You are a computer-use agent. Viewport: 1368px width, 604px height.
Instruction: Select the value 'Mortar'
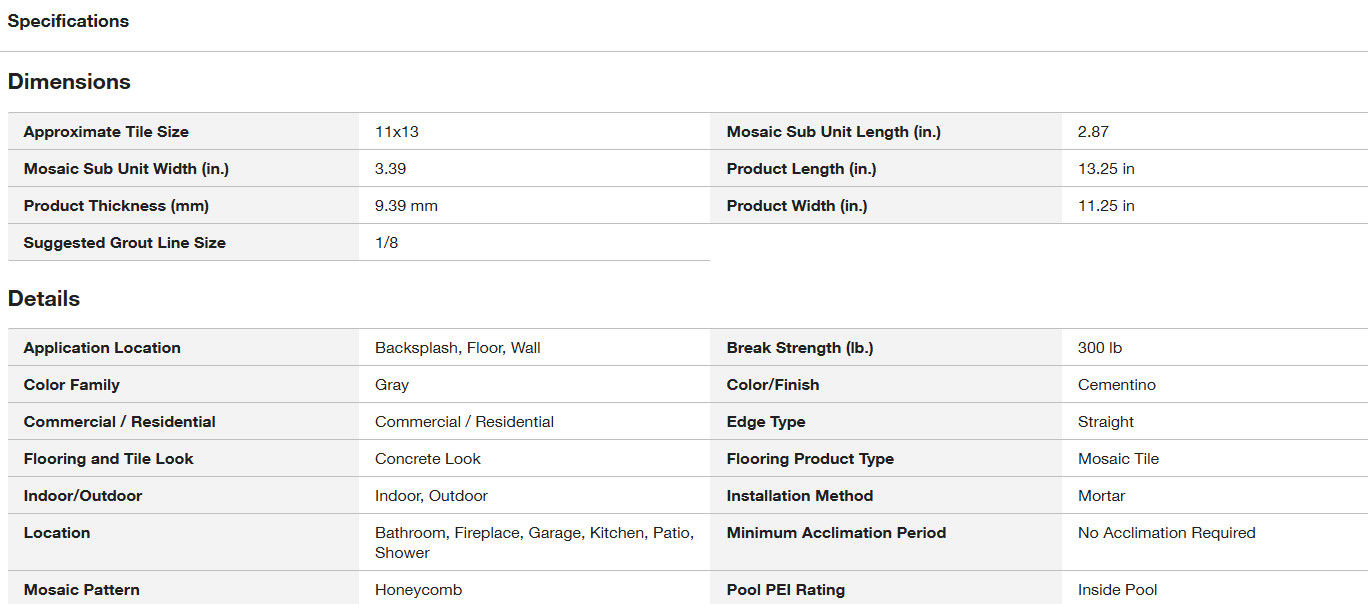tap(1102, 496)
